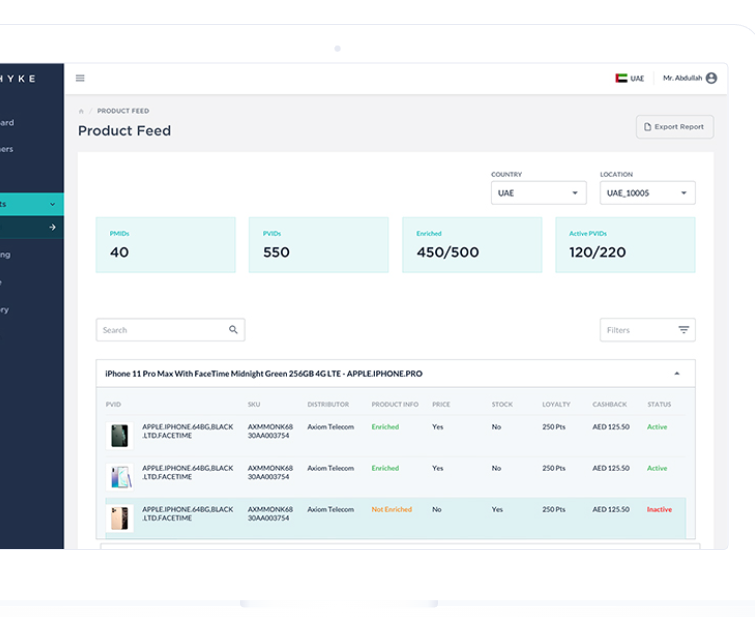Screen dimensions: 755x617
Task: Open the Location dropdown UAE_10005
Action: (647, 193)
